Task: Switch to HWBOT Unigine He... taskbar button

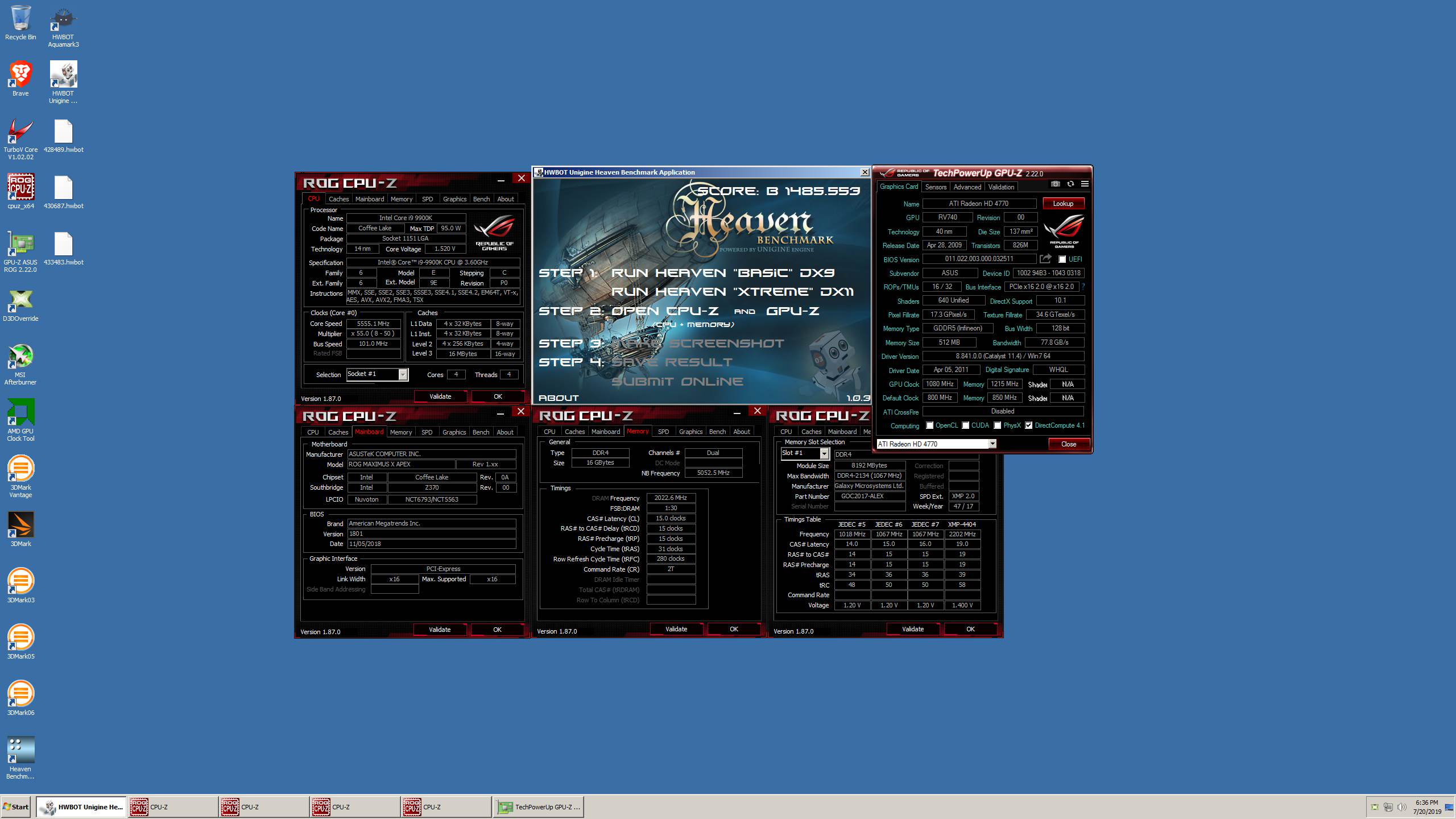Action: pyautogui.click(x=82, y=807)
